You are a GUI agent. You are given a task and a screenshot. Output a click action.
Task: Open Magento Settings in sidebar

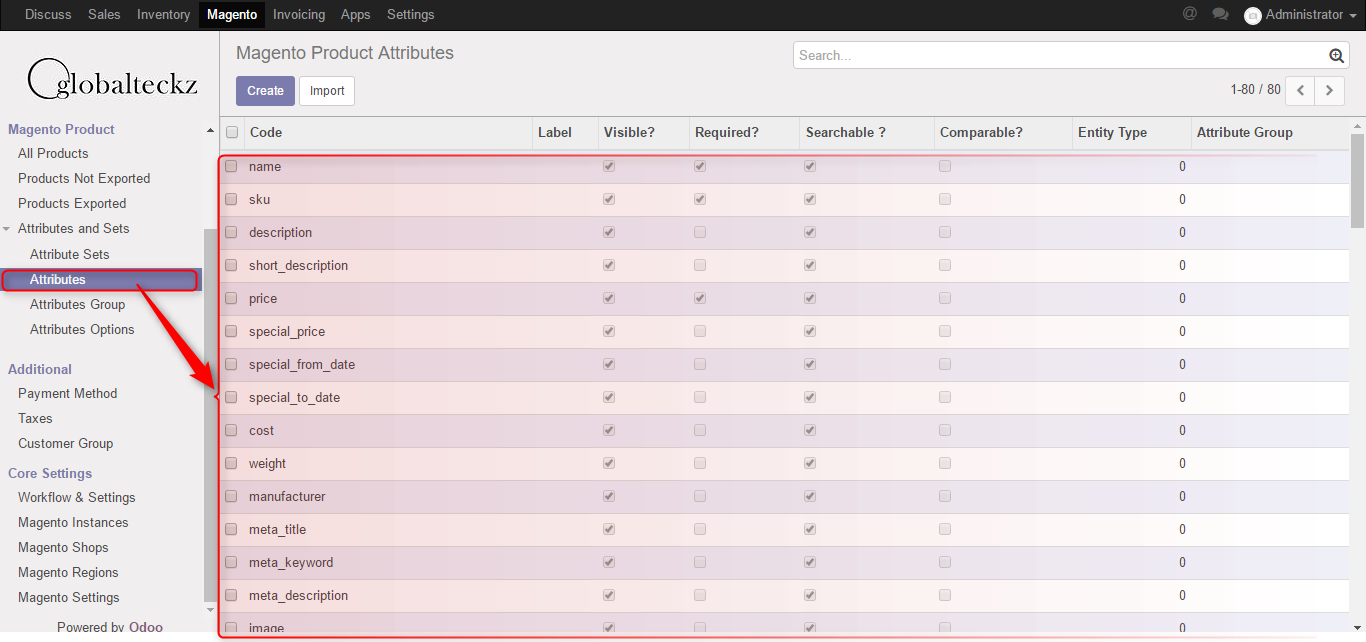[x=69, y=598]
